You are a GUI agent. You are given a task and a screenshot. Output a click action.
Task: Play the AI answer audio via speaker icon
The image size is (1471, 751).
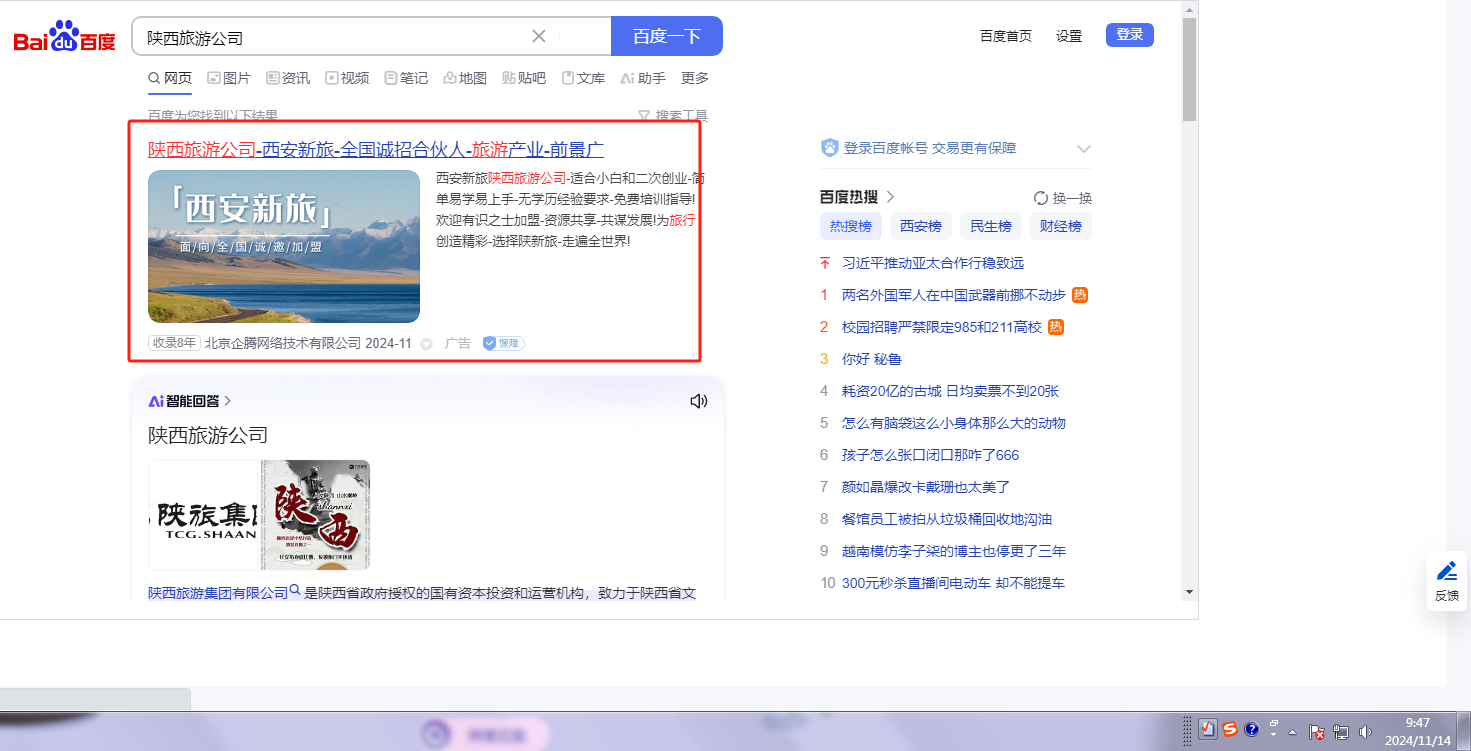pos(698,401)
